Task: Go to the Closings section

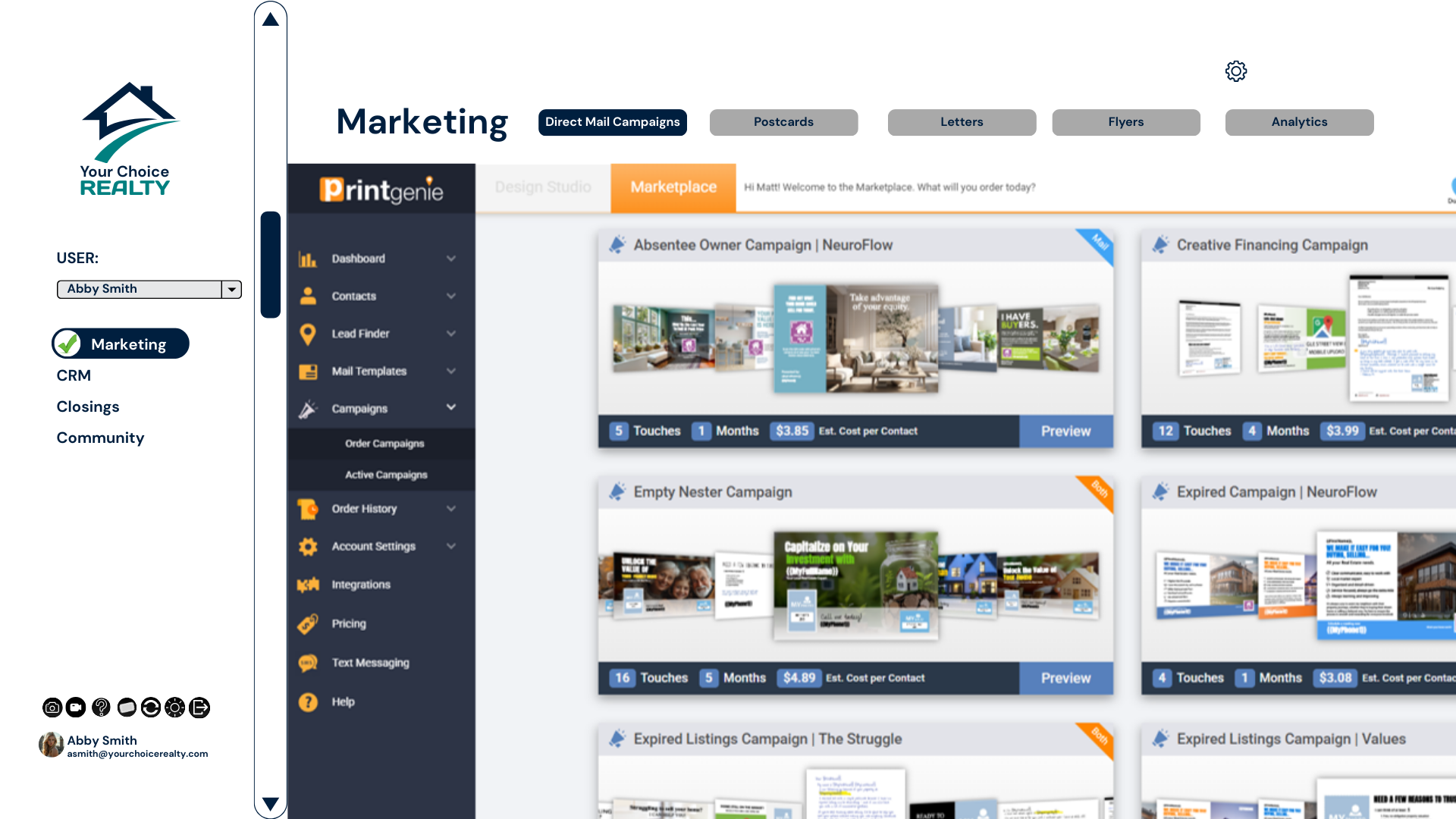Action: point(88,406)
